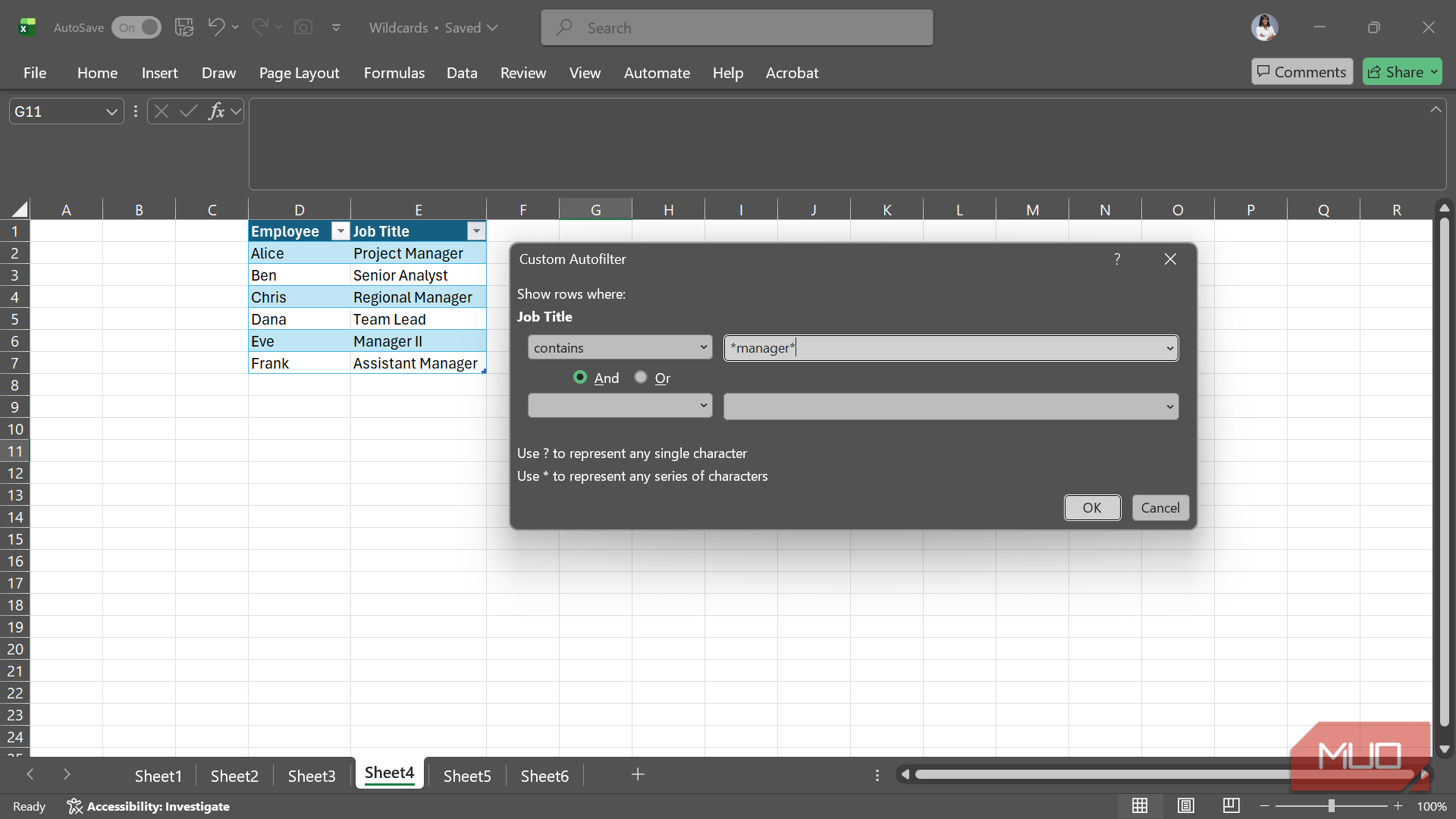1456x819 pixels.
Task: Open the second condition operator dropdown
Action: 620,406
